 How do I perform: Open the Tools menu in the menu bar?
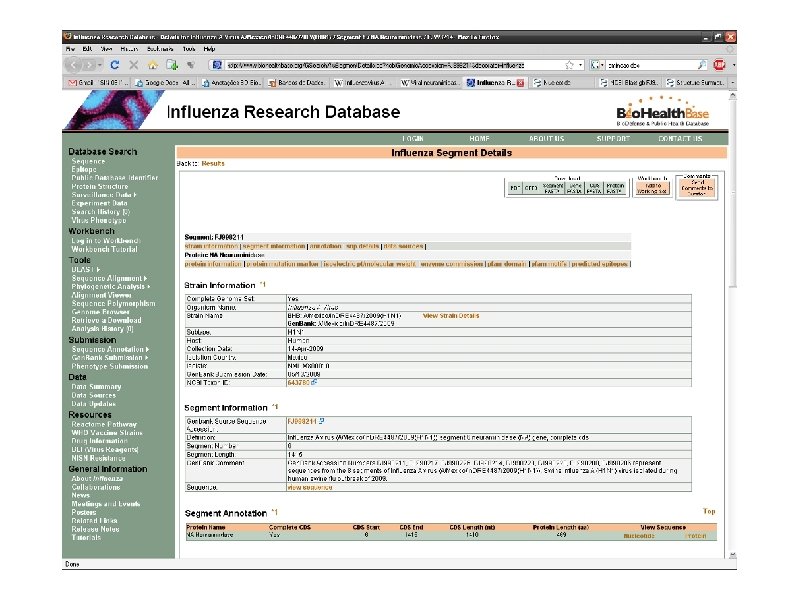[189, 49]
